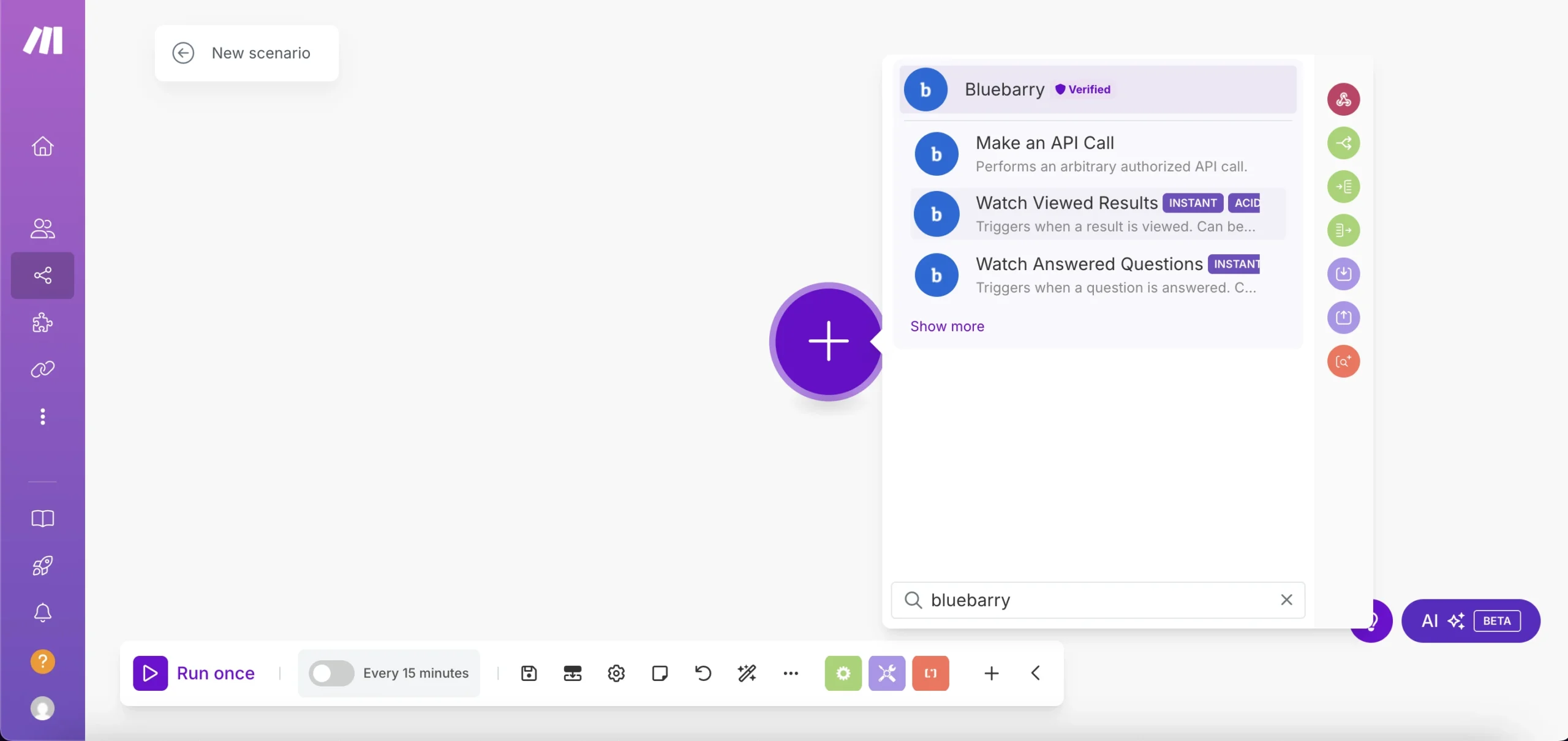Undo with the curved arrow icon

[703, 674]
